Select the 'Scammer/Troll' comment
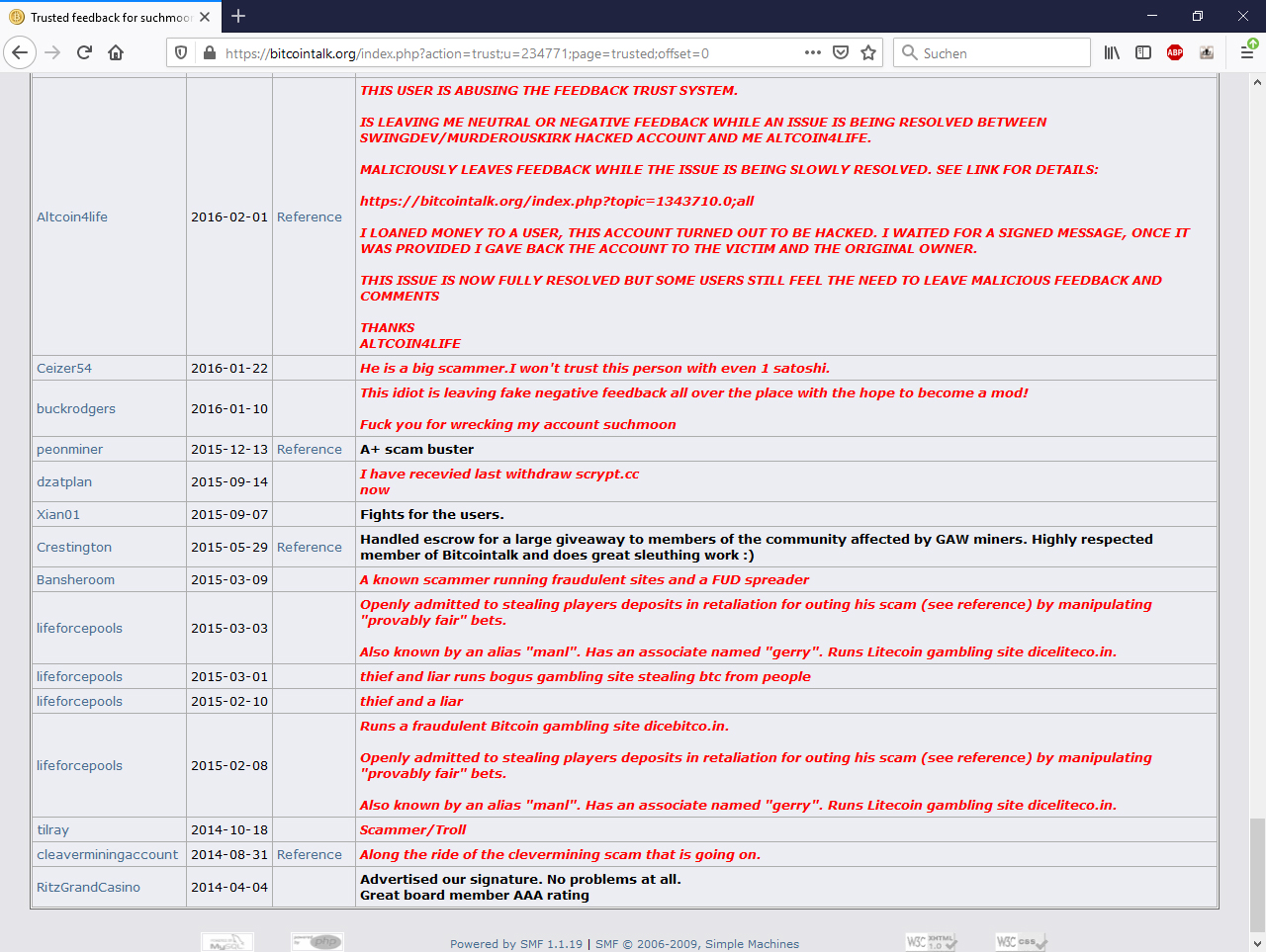 pos(412,829)
